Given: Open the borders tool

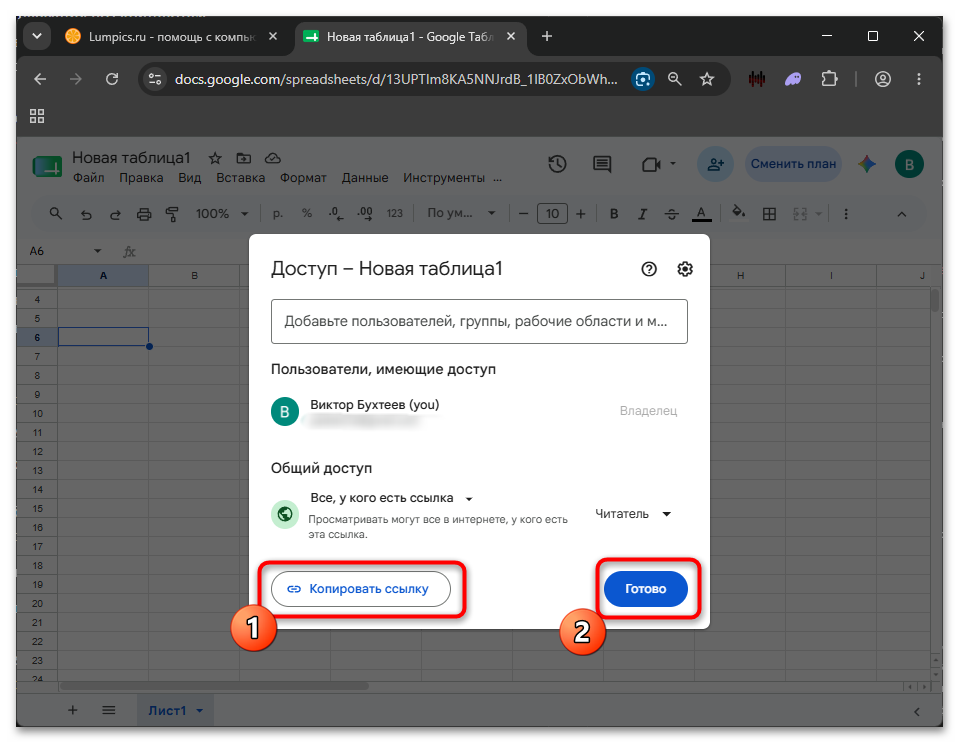Looking at the screenshot, I should pyautogui.click(x=769, y=214).
